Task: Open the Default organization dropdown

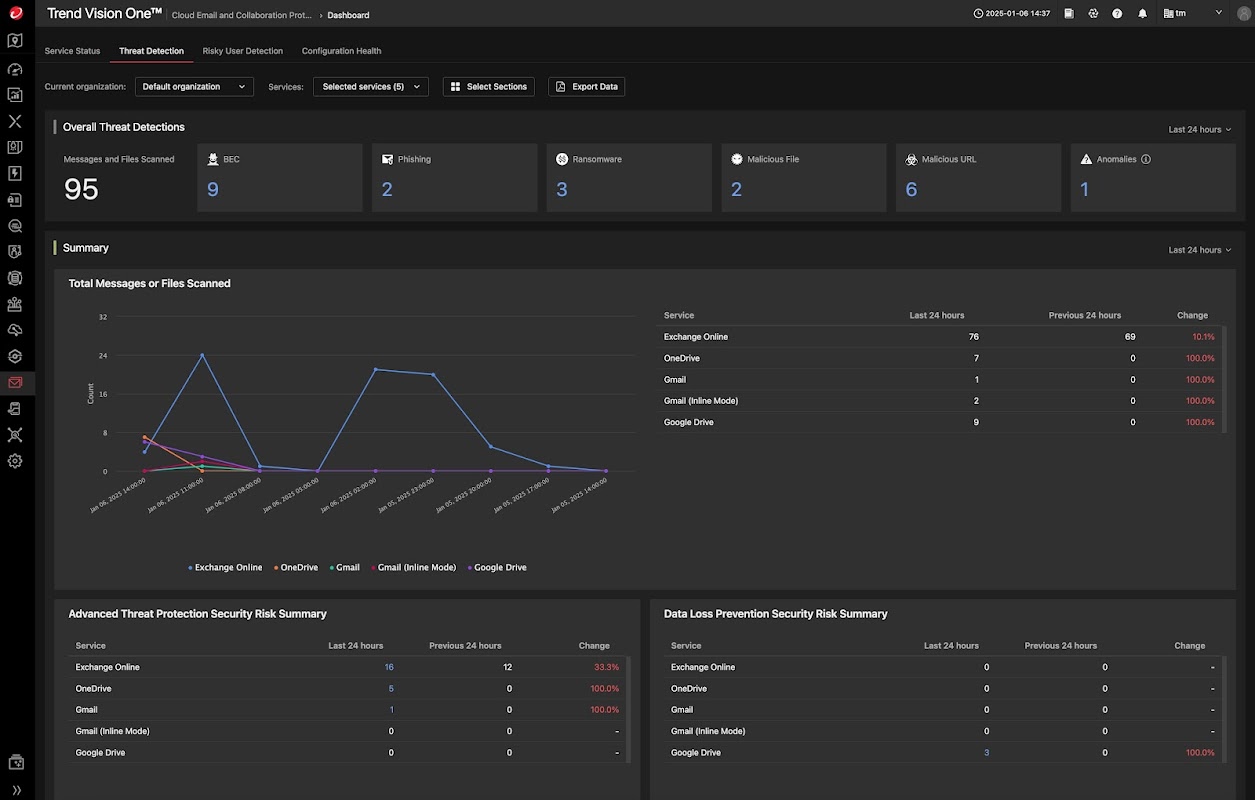Action: [194, 87]
